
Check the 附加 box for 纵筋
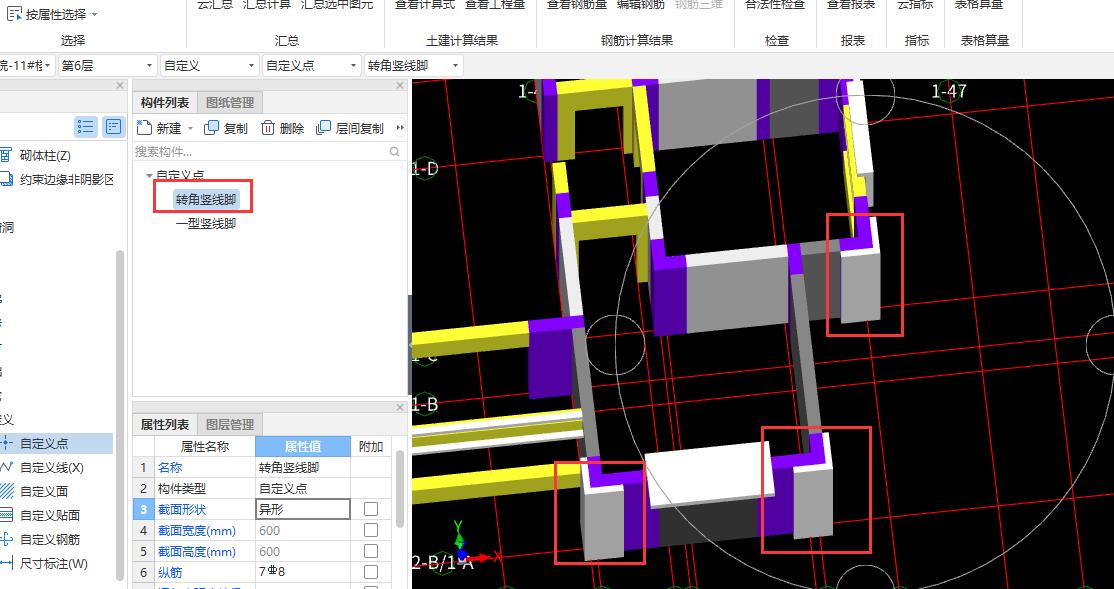pyautogui.click(x=371, y=572)
